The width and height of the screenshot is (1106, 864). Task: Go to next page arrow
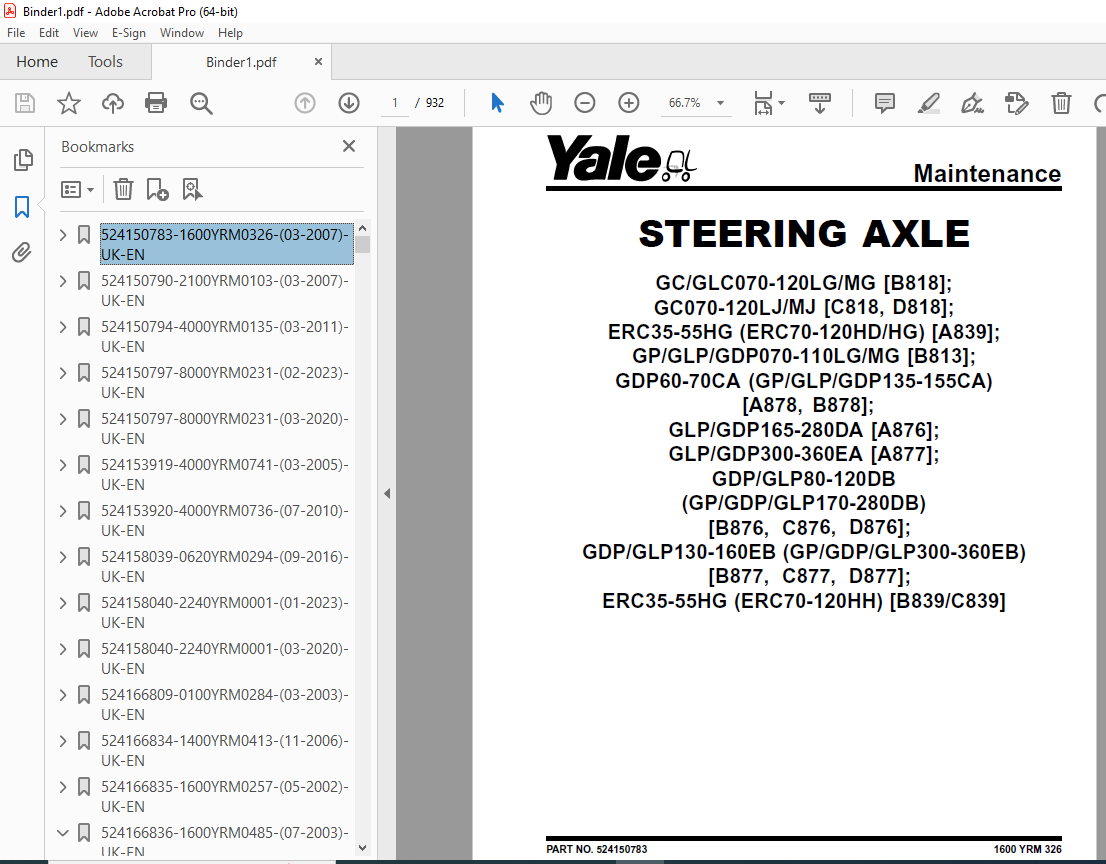tap(348, 103)
